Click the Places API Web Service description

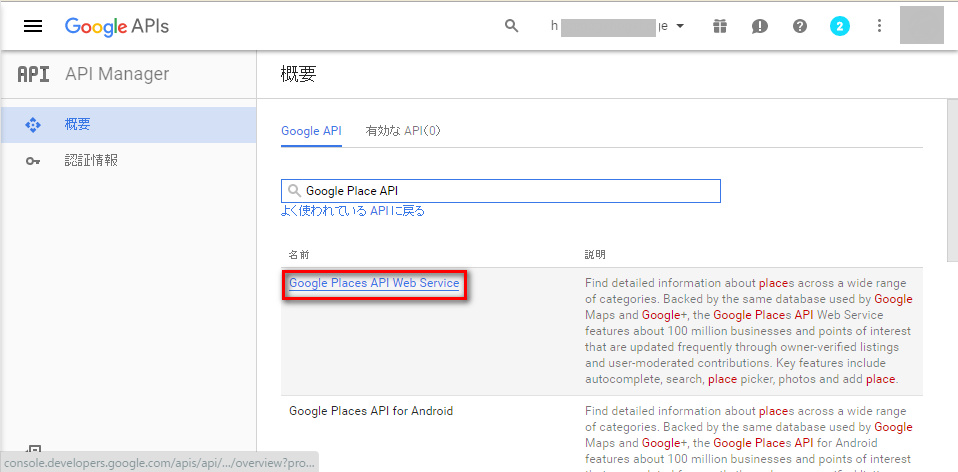[748, 331]
